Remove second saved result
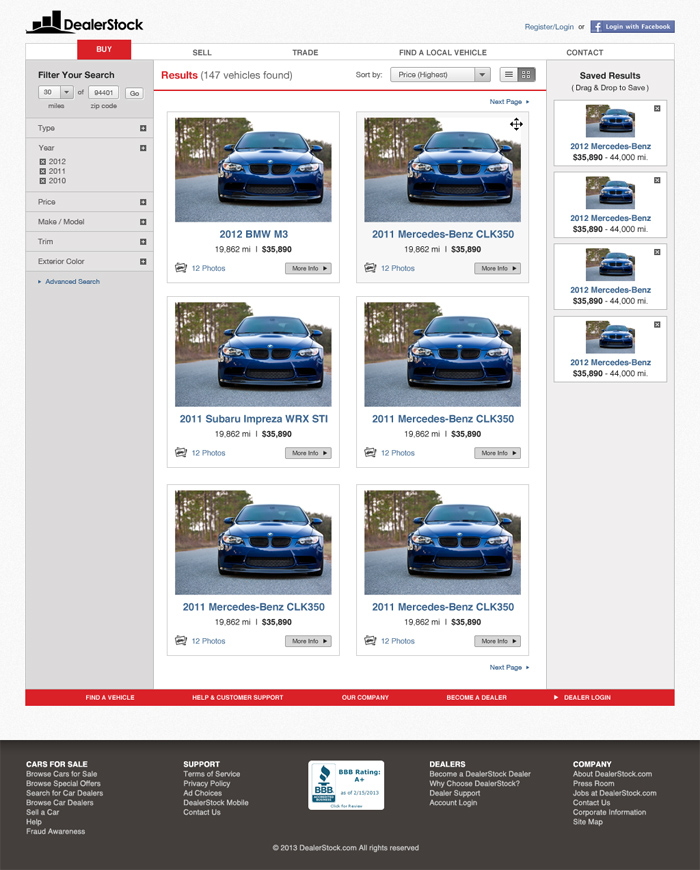This screenshot has height=870, width=700. (x=657, y=180)
